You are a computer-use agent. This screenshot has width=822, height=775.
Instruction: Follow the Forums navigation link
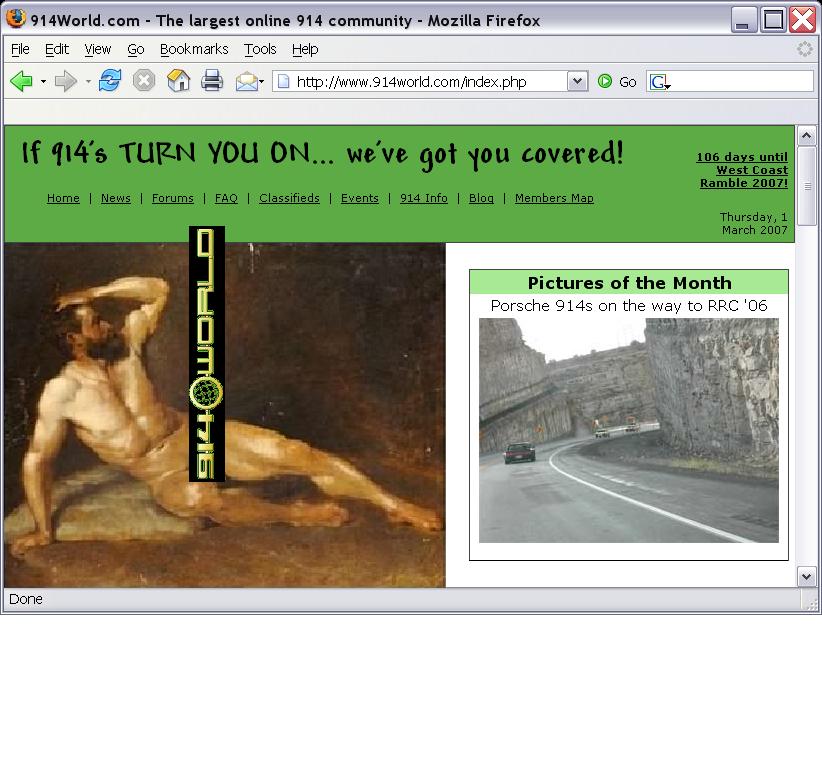click(x=173, y=198)
